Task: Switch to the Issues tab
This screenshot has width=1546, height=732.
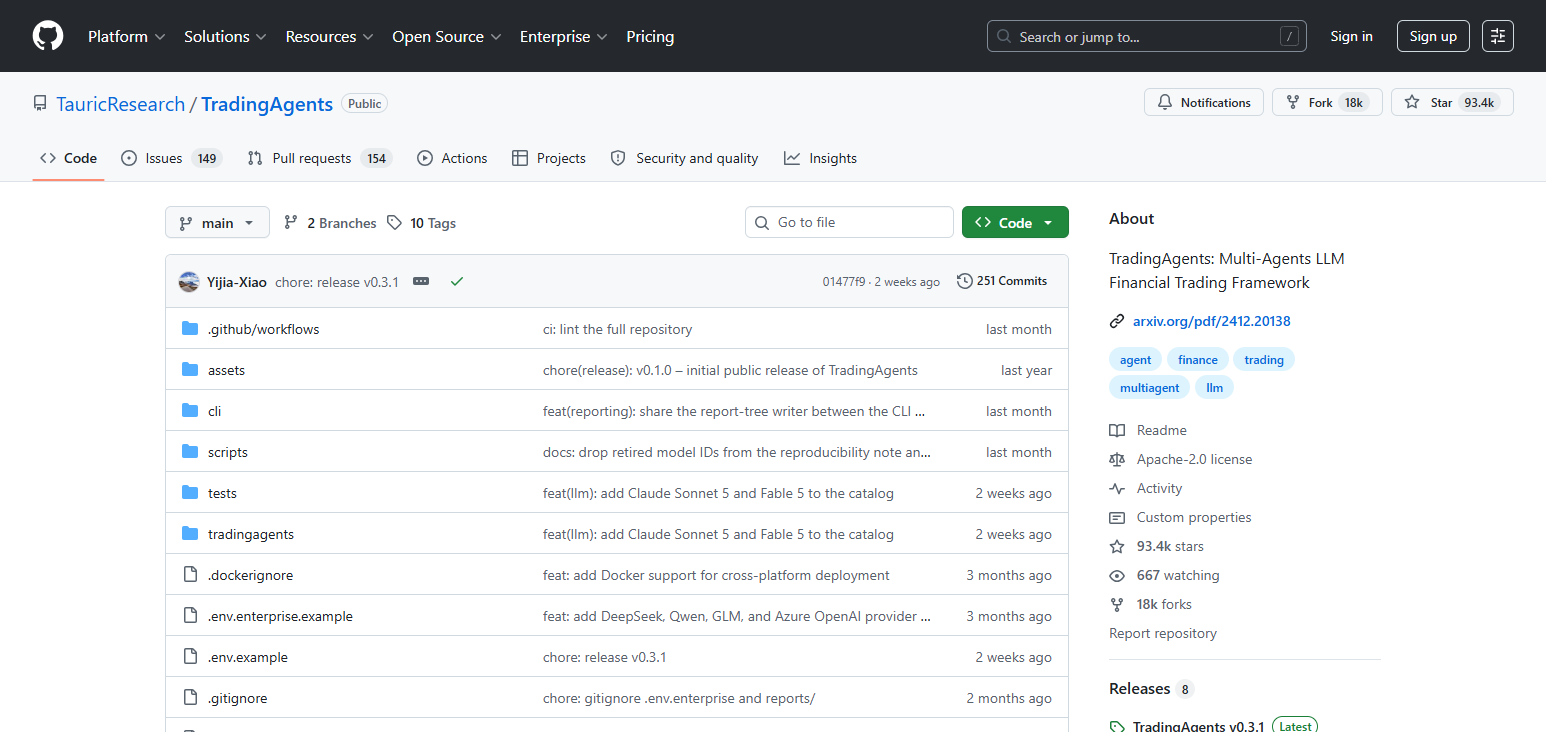Action: click(x=171, y=158)
